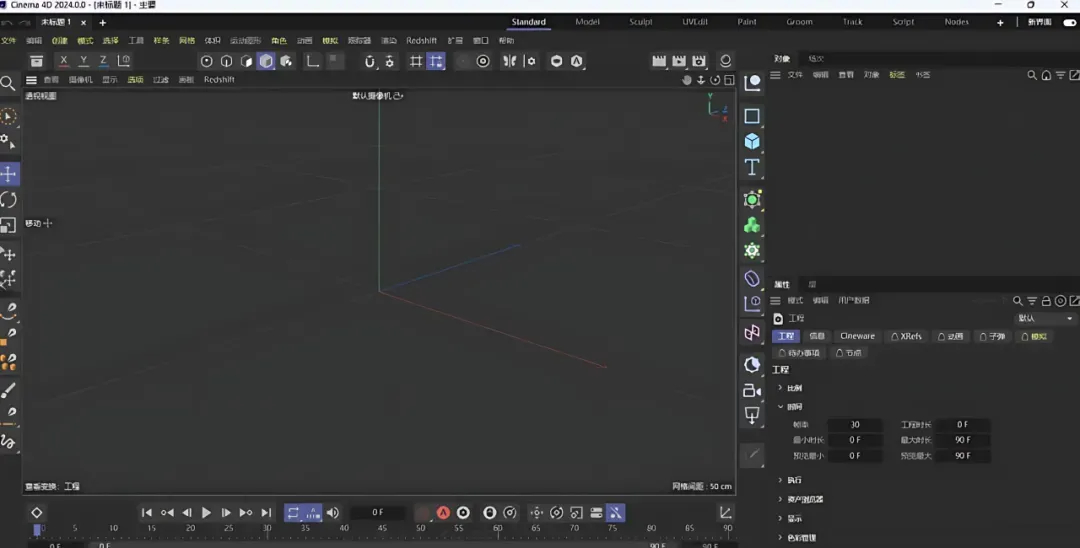Click the coordinate system L icon
This screenshot has height=548, width=1080.
pyautogui.click(x=313, y=61)
